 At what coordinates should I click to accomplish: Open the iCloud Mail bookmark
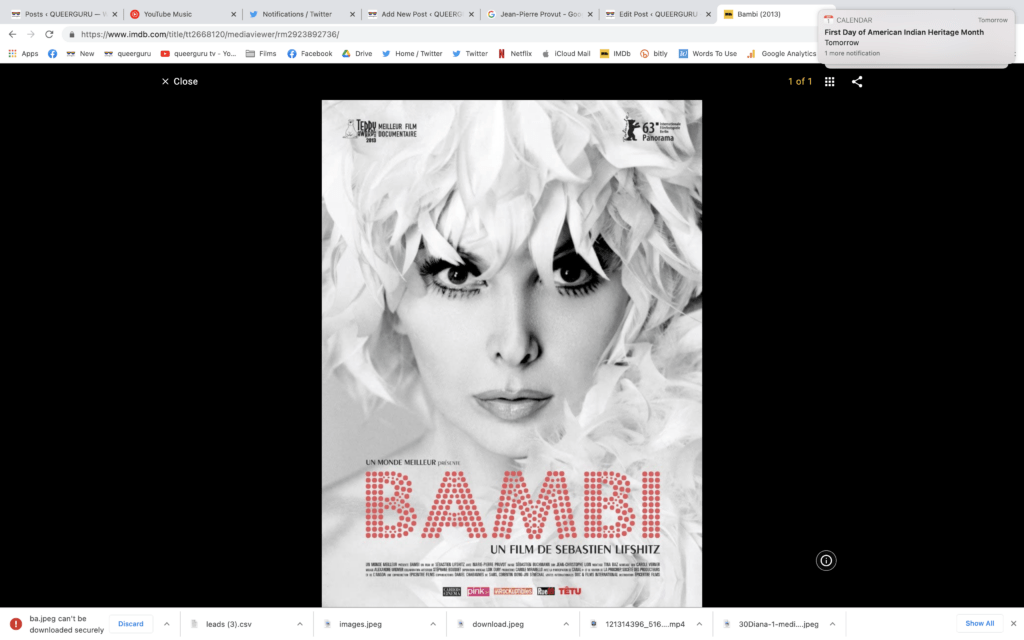[566, 54]
